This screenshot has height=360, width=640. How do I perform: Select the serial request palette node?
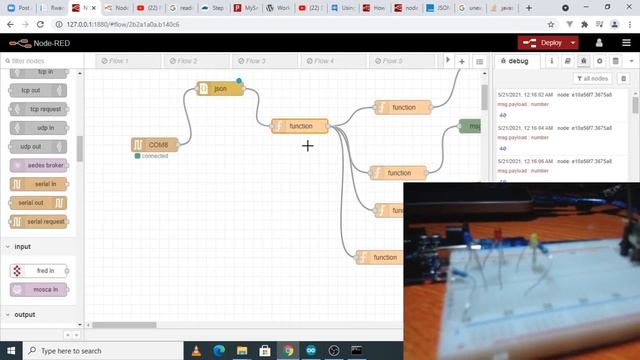click(x=38, y=222)
